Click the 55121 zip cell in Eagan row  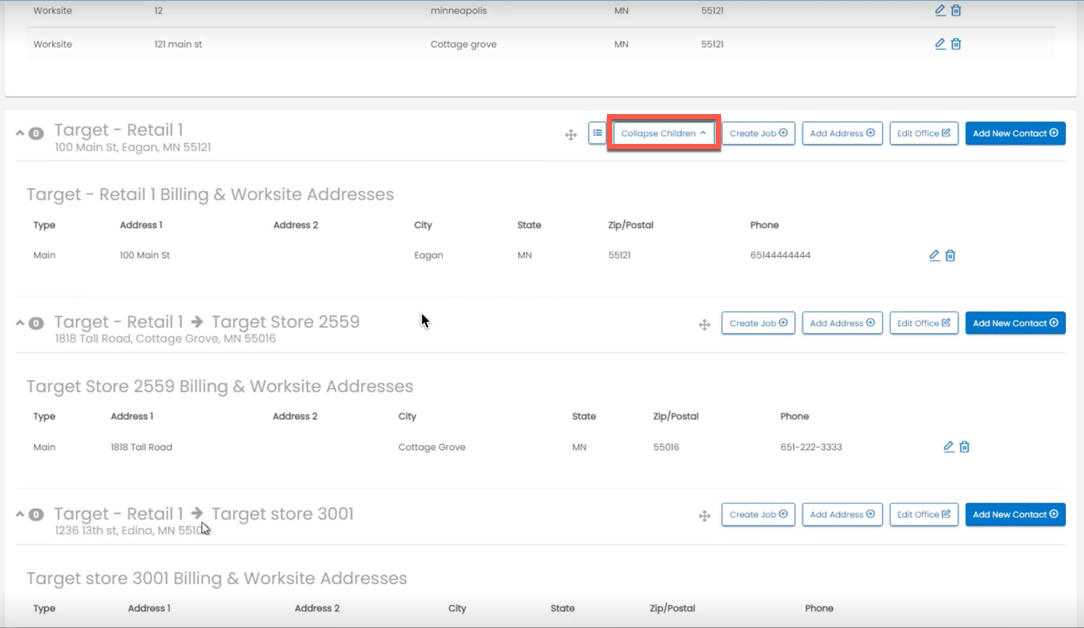click(619, 255)
